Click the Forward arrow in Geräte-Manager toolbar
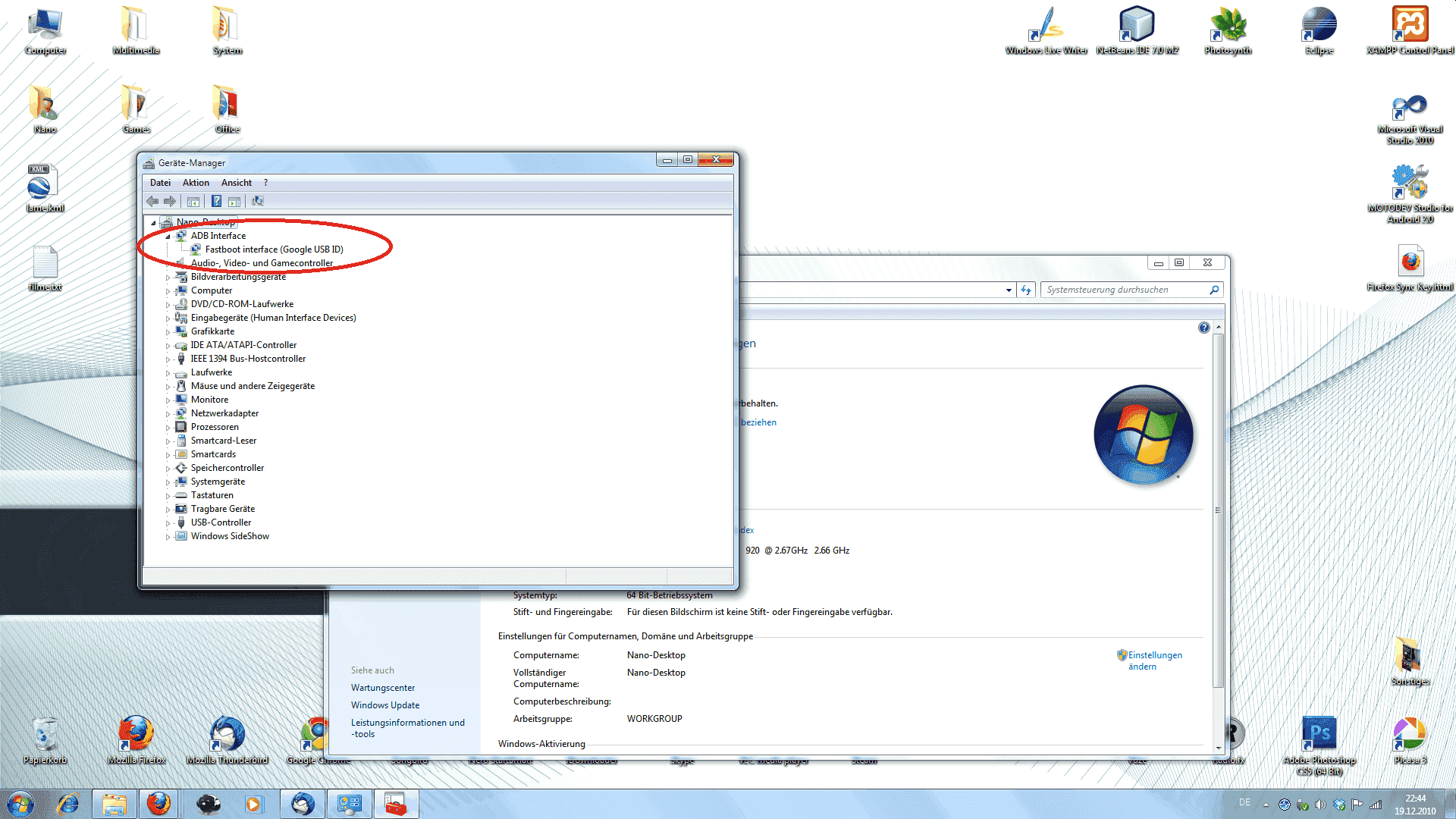This screenshot has width=1456, height=819. tap(170, 202)
